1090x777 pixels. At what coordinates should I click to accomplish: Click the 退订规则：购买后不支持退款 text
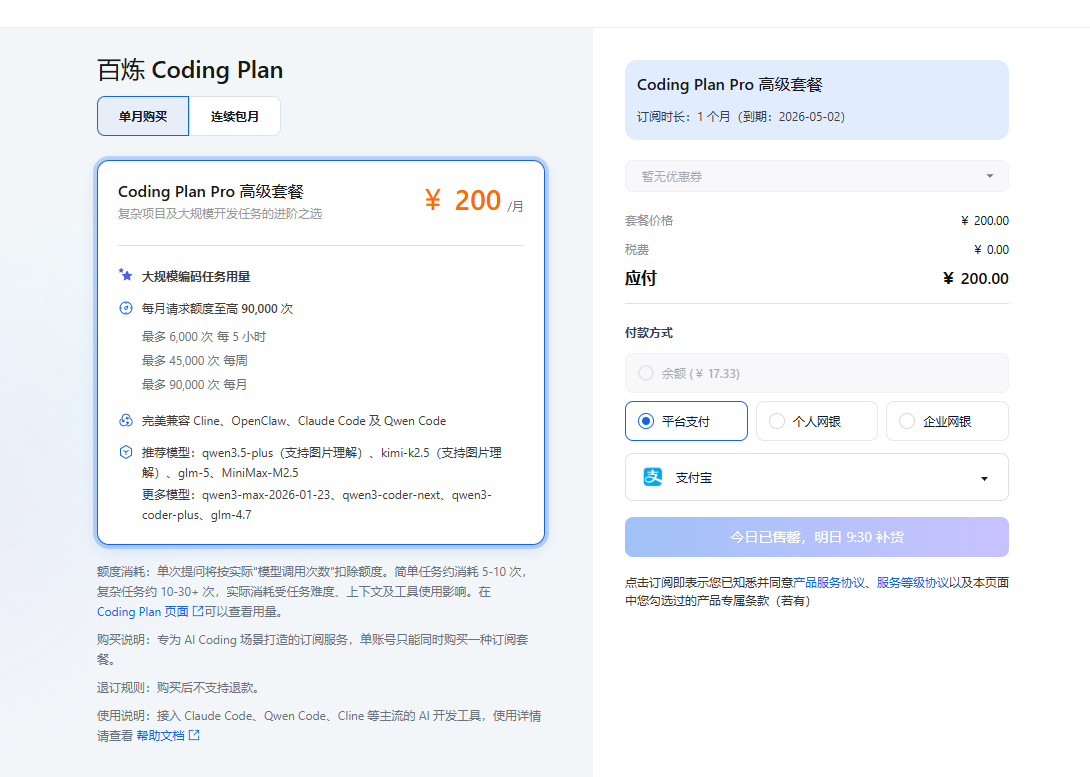coord(179,687)
